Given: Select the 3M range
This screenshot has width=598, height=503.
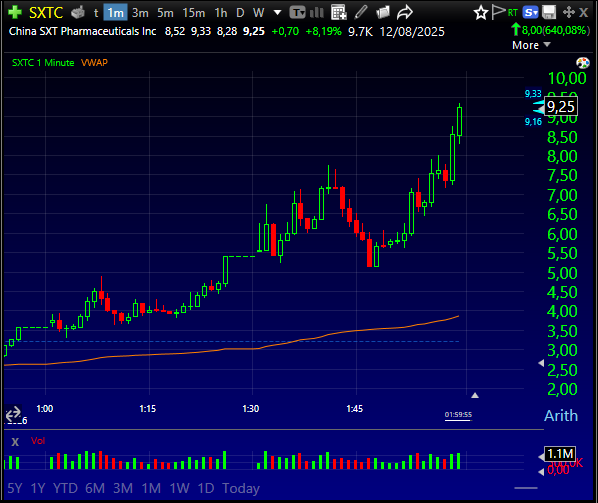Looking at the screenshot, I should point(122,489).
